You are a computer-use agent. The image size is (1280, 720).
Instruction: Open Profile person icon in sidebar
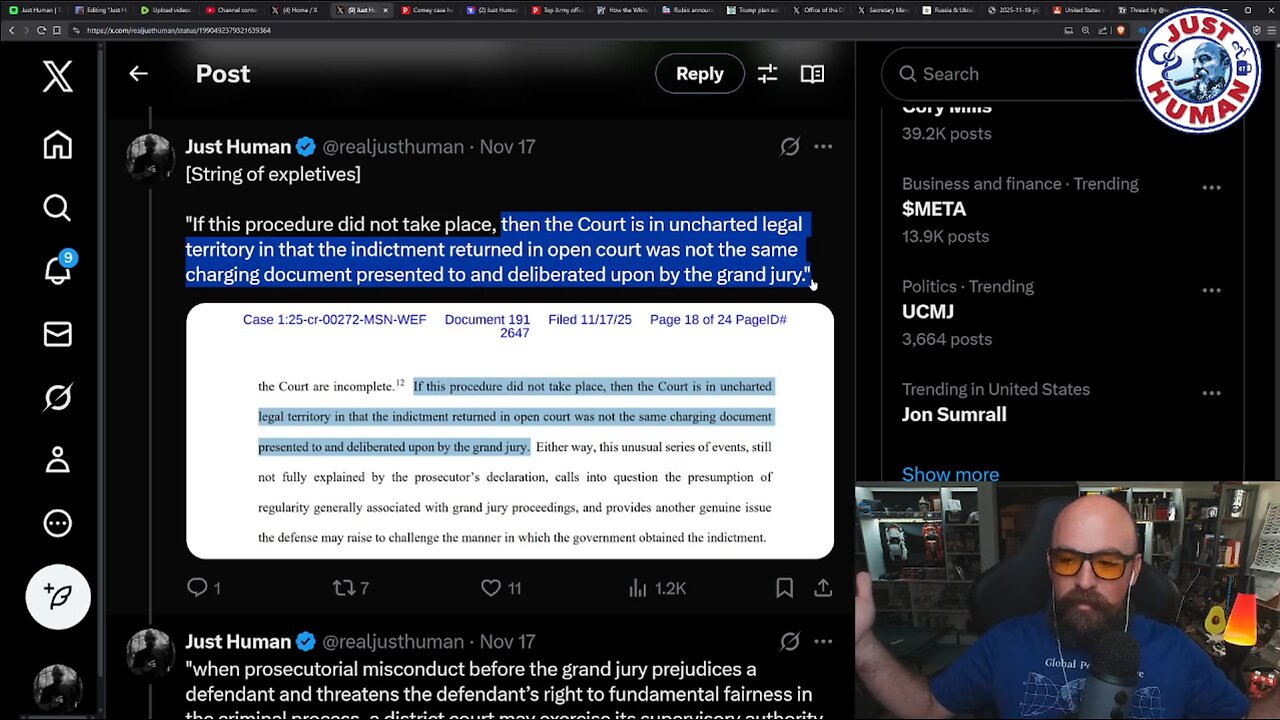coord(57,459)
